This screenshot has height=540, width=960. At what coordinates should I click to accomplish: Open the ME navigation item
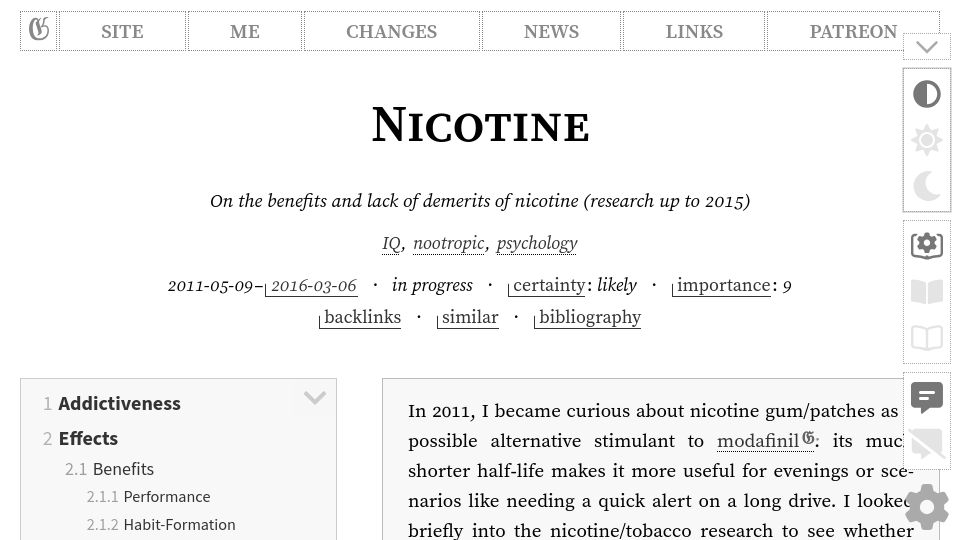[x=245, y=31]
